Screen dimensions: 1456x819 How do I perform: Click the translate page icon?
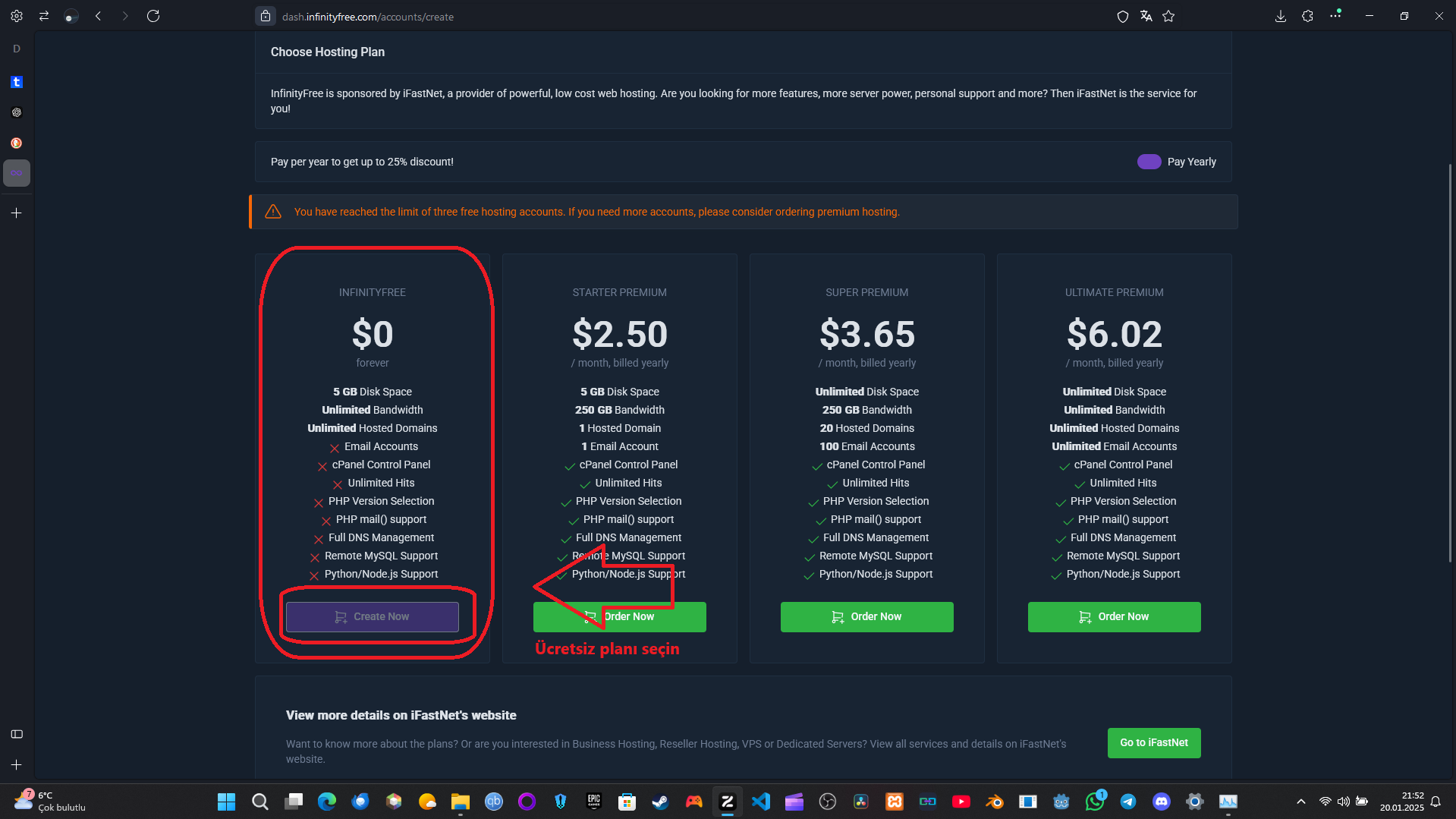tap(1146, 16)
